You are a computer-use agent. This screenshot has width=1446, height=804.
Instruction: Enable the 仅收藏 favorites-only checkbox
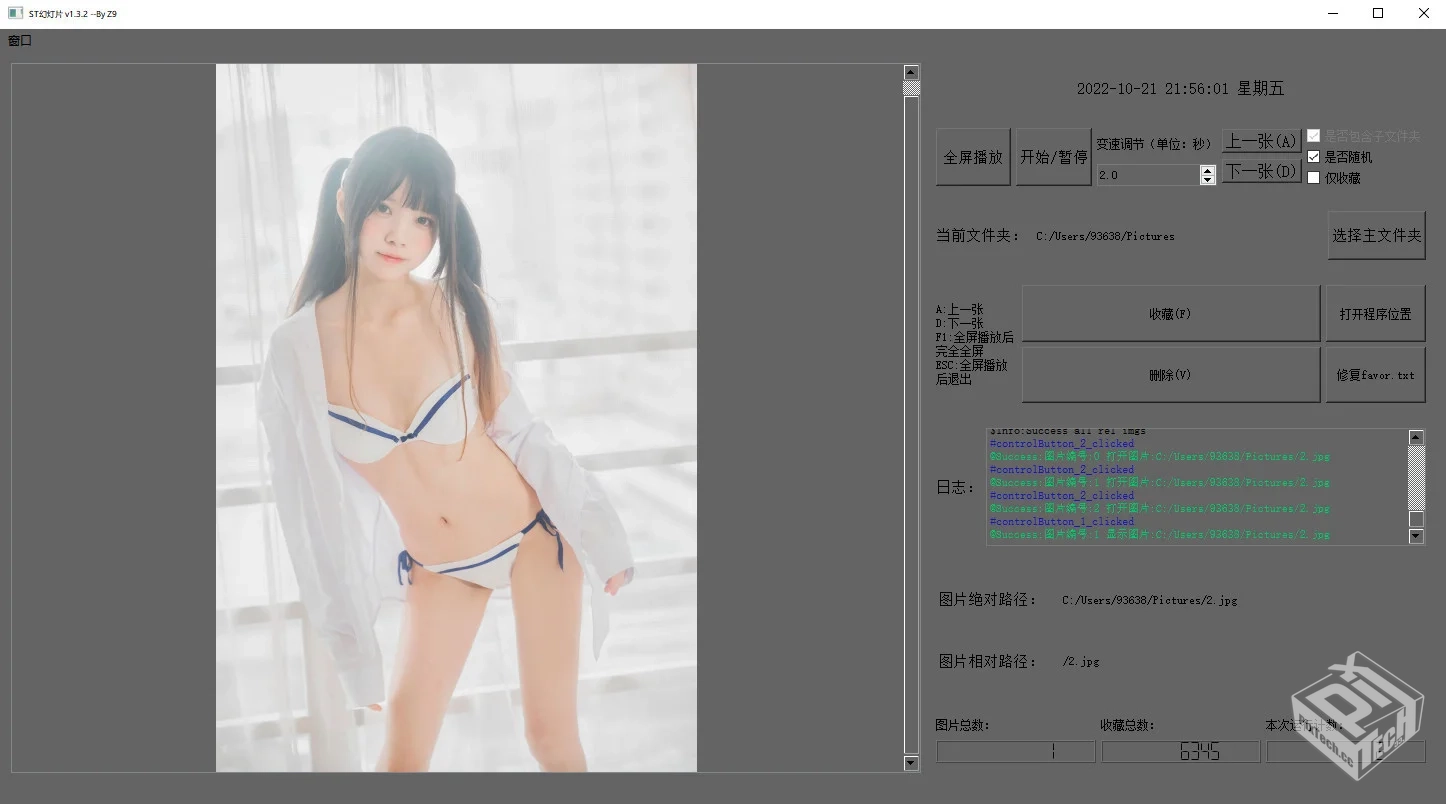(x=1314, y=178)
